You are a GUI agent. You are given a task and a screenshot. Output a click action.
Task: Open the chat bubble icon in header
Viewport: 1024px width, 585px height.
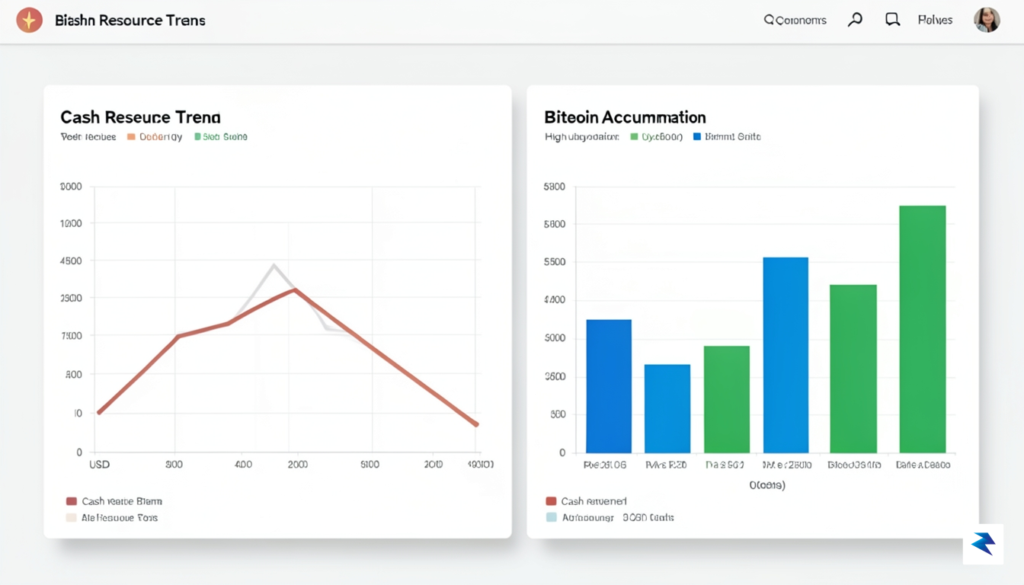tap(892, 20)
